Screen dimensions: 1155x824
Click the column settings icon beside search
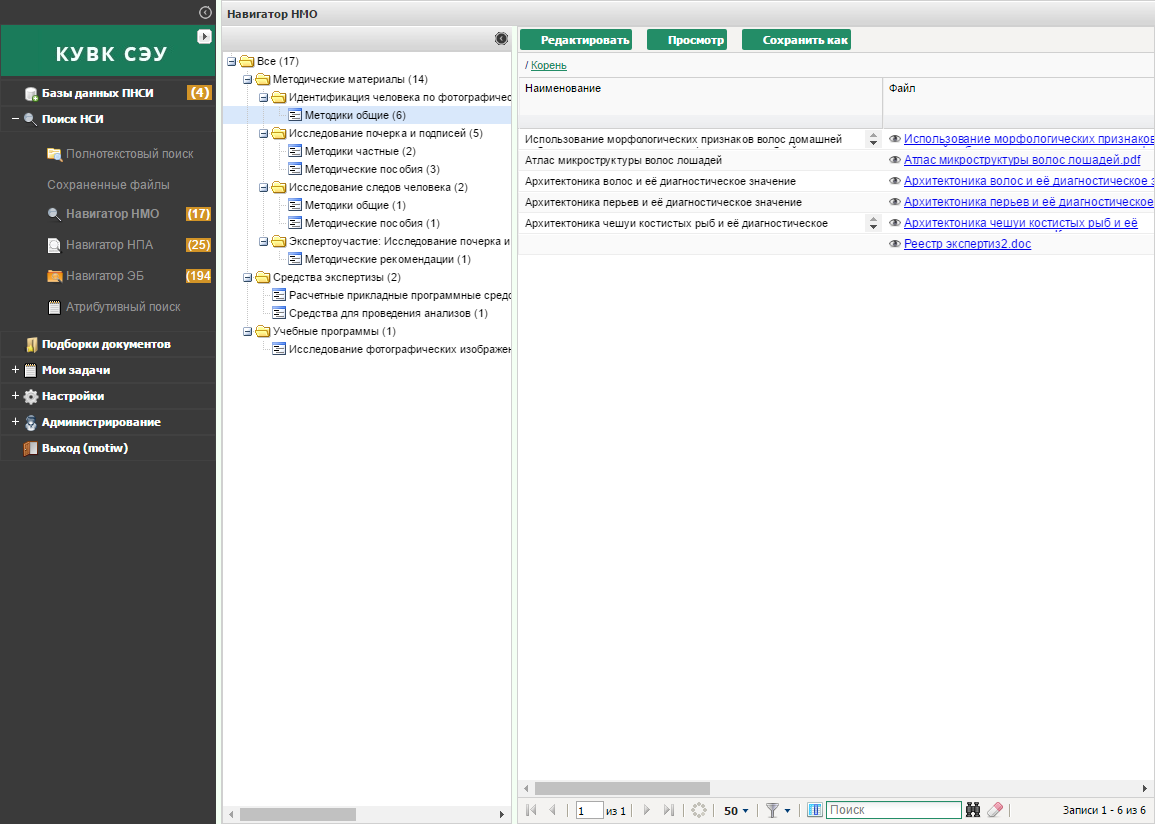814,810
